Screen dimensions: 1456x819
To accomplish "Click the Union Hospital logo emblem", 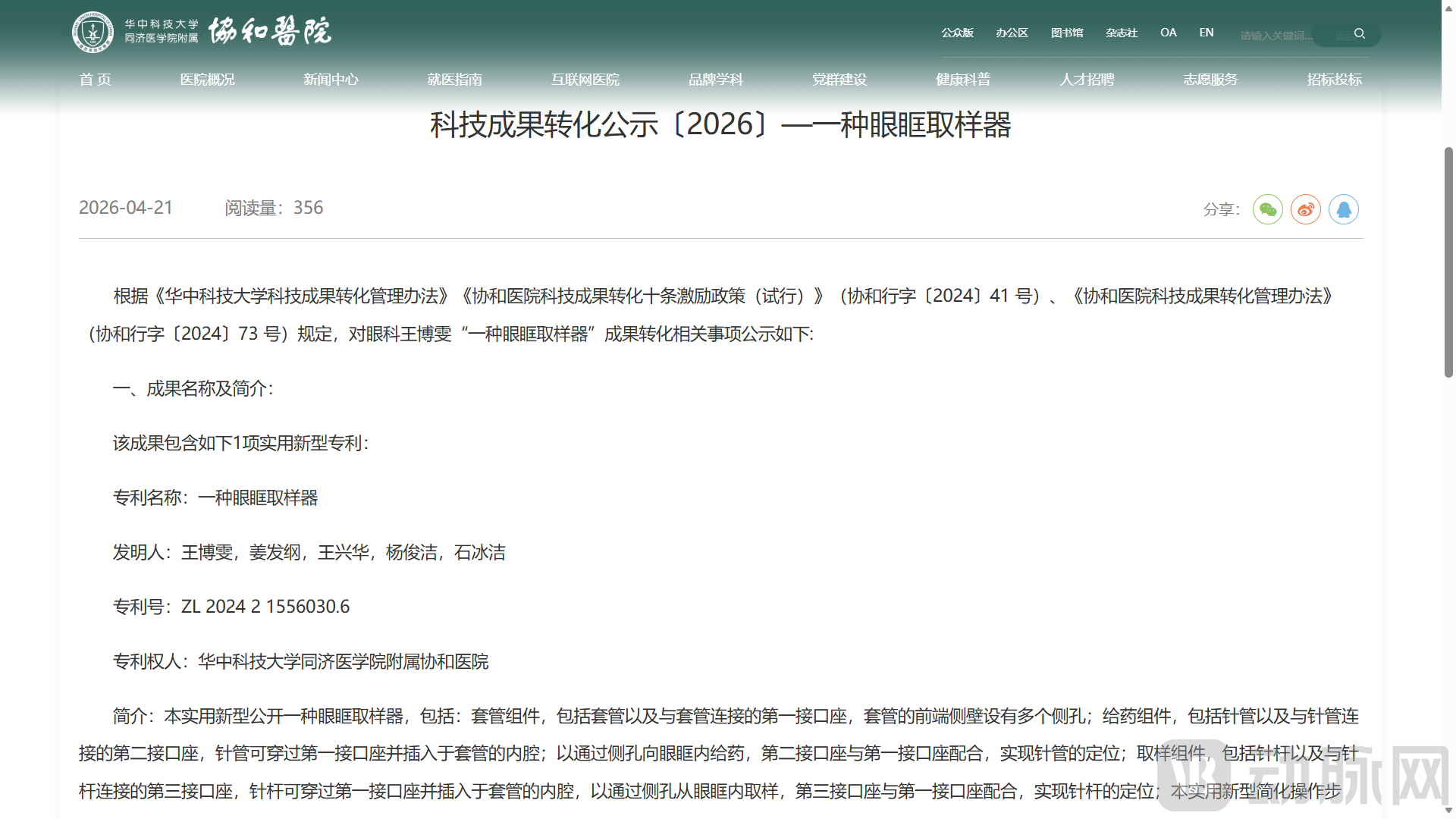I will click(x=93, y=32).
